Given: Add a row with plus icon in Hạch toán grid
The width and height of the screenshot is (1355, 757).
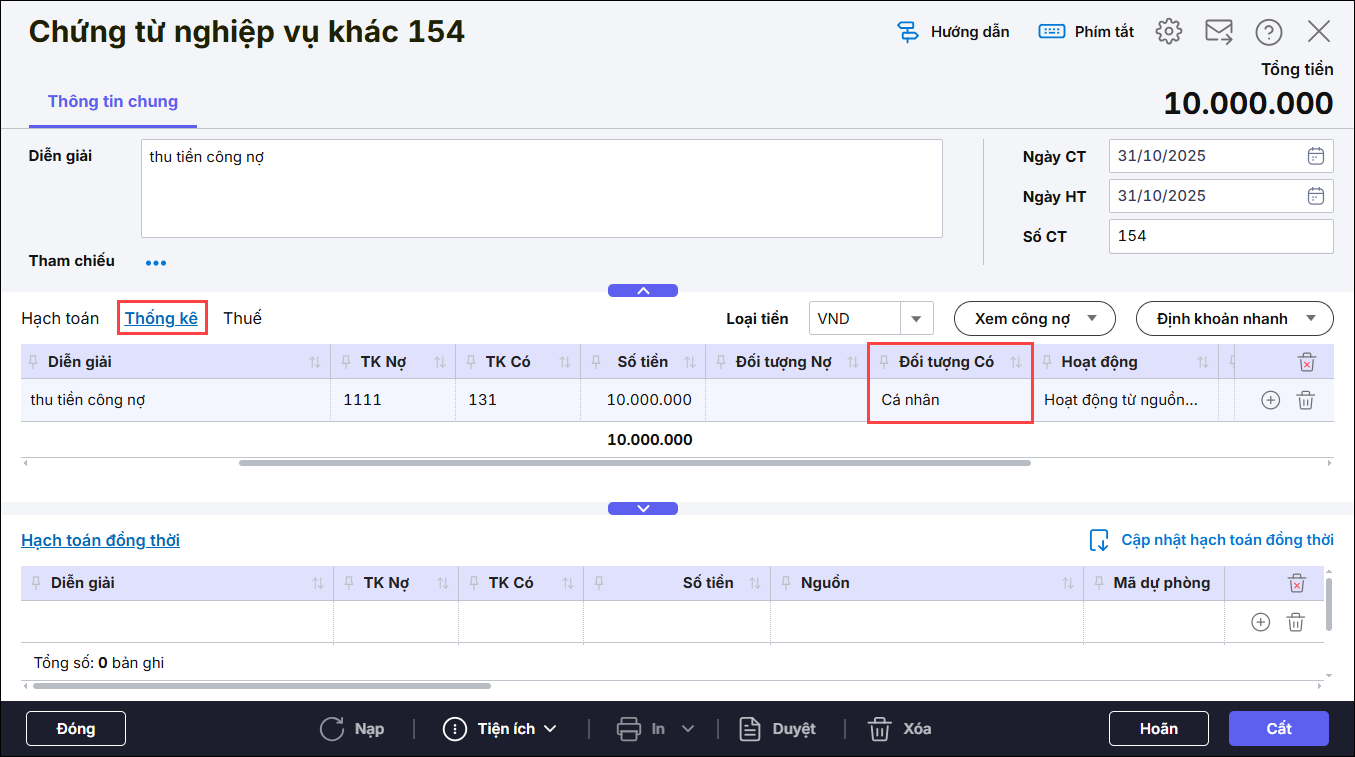Looking at the screenshot, I should coord(1270,400).
